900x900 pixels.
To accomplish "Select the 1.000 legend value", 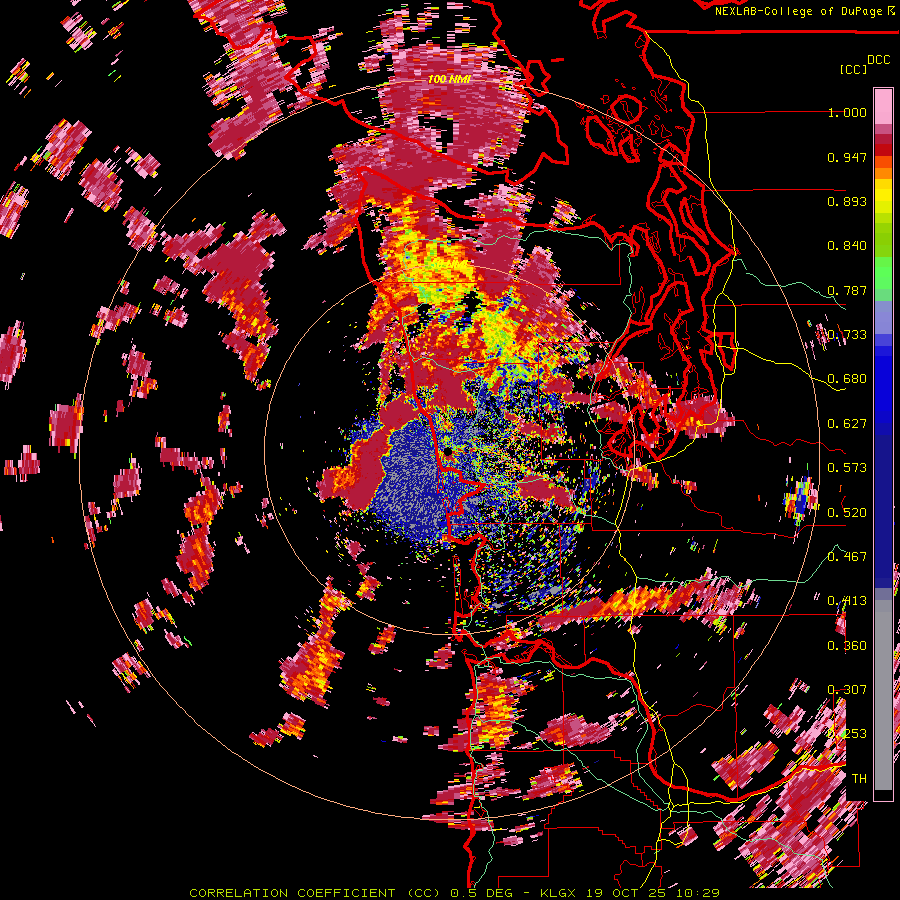I will [847, 112].
